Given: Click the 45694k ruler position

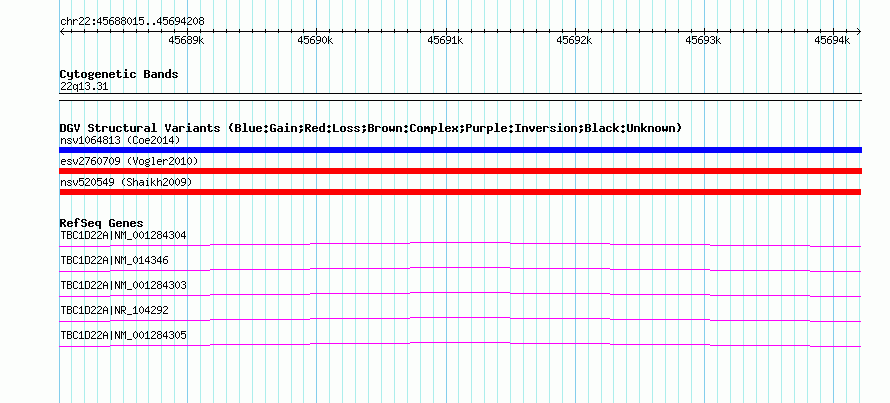Looking at the screenshot, I should 832,40.
